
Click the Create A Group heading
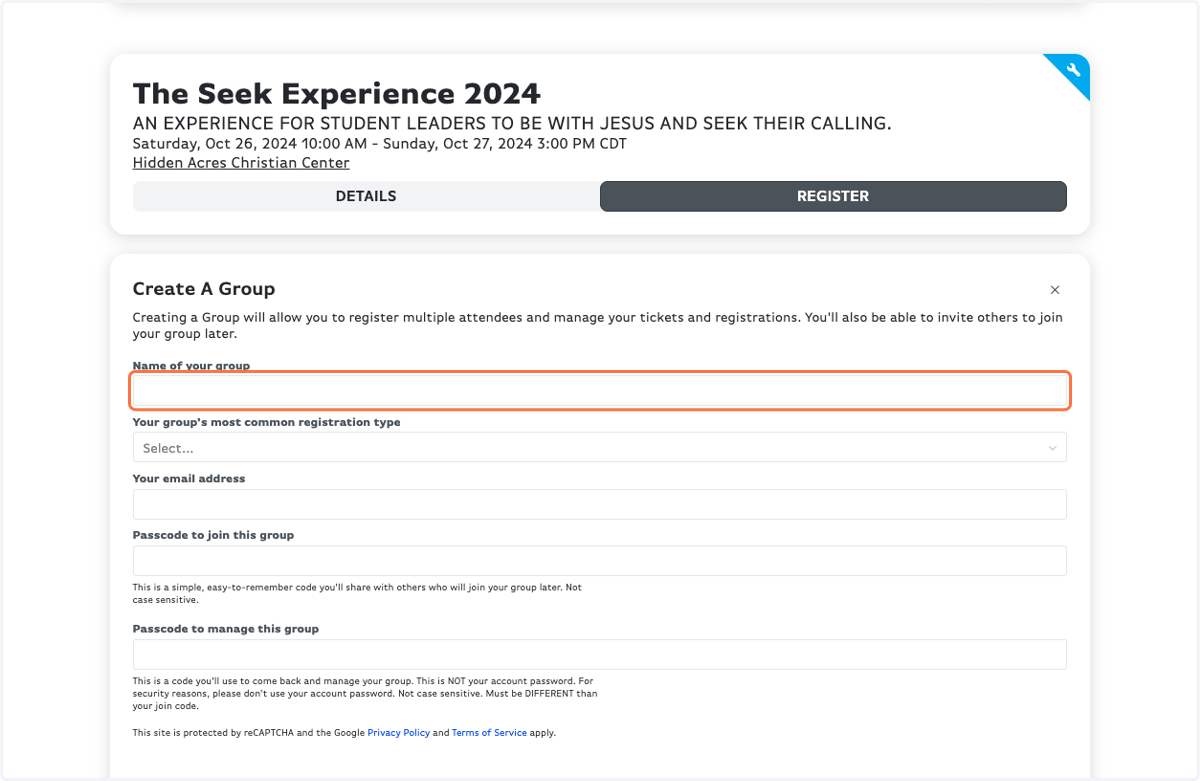click(x=204, y=289)
